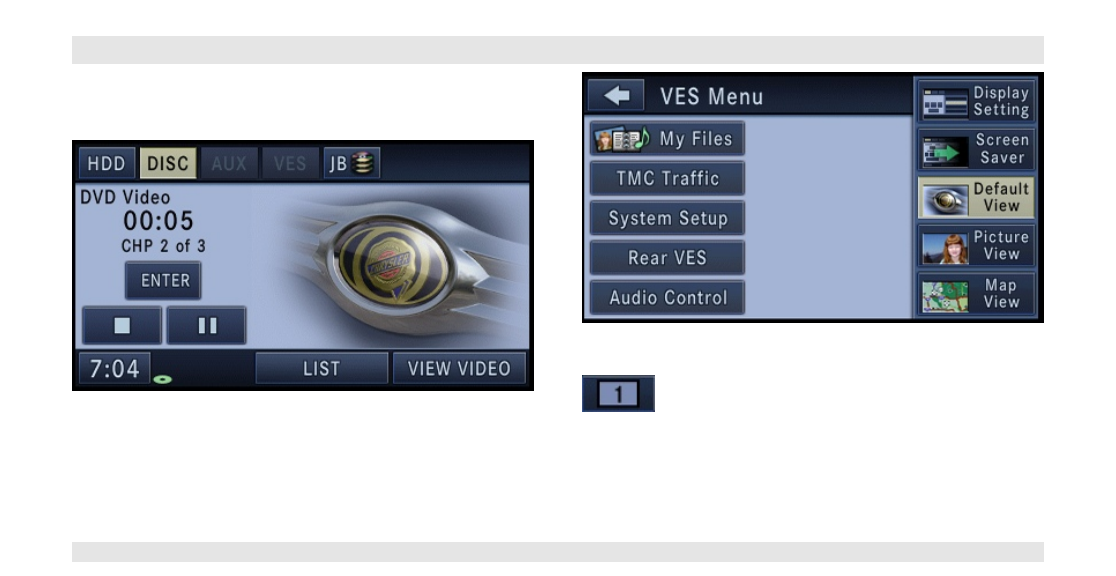1116x576 pixels.
Task: Stop DVD playback with the stop button
Action: pyautogui.click(x=122, y=325)
